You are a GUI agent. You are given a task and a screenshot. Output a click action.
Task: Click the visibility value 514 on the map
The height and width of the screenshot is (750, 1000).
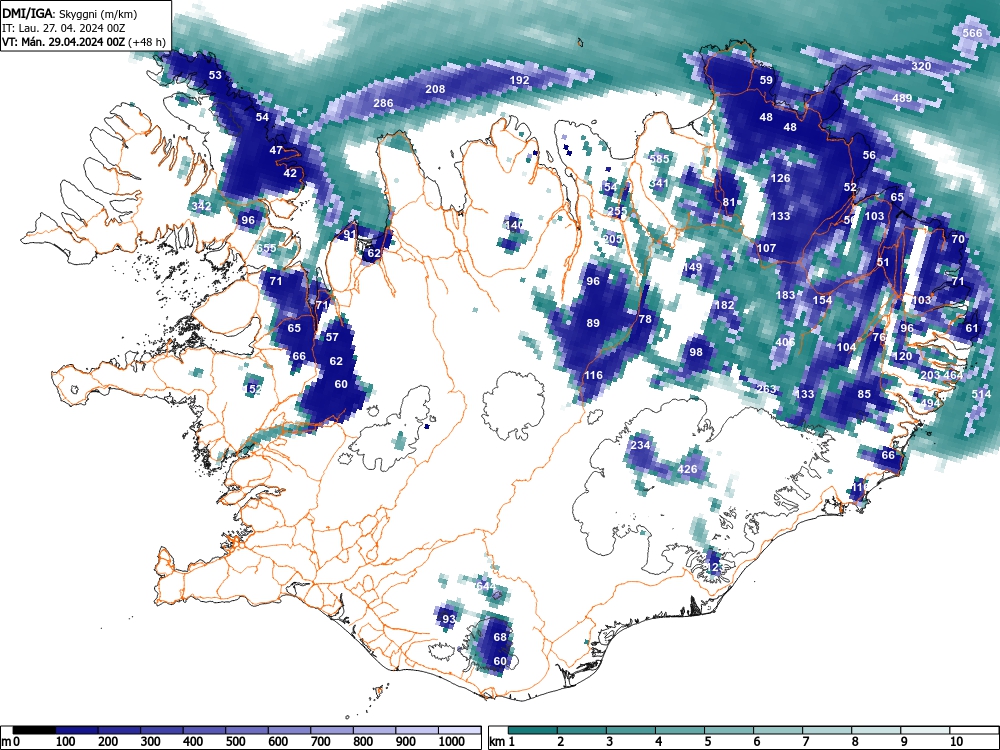click(982, 394)
